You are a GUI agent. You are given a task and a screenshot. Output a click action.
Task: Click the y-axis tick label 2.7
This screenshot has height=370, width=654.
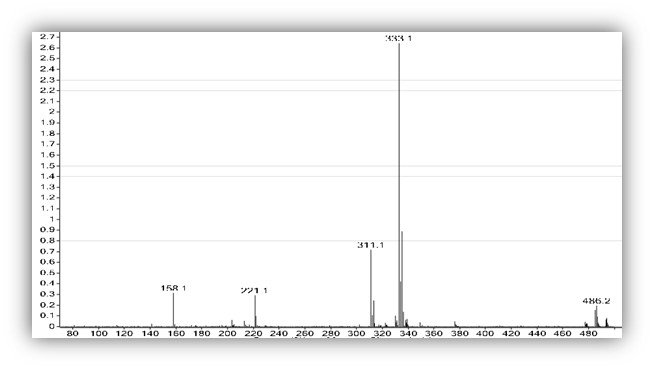coord(47,37)
